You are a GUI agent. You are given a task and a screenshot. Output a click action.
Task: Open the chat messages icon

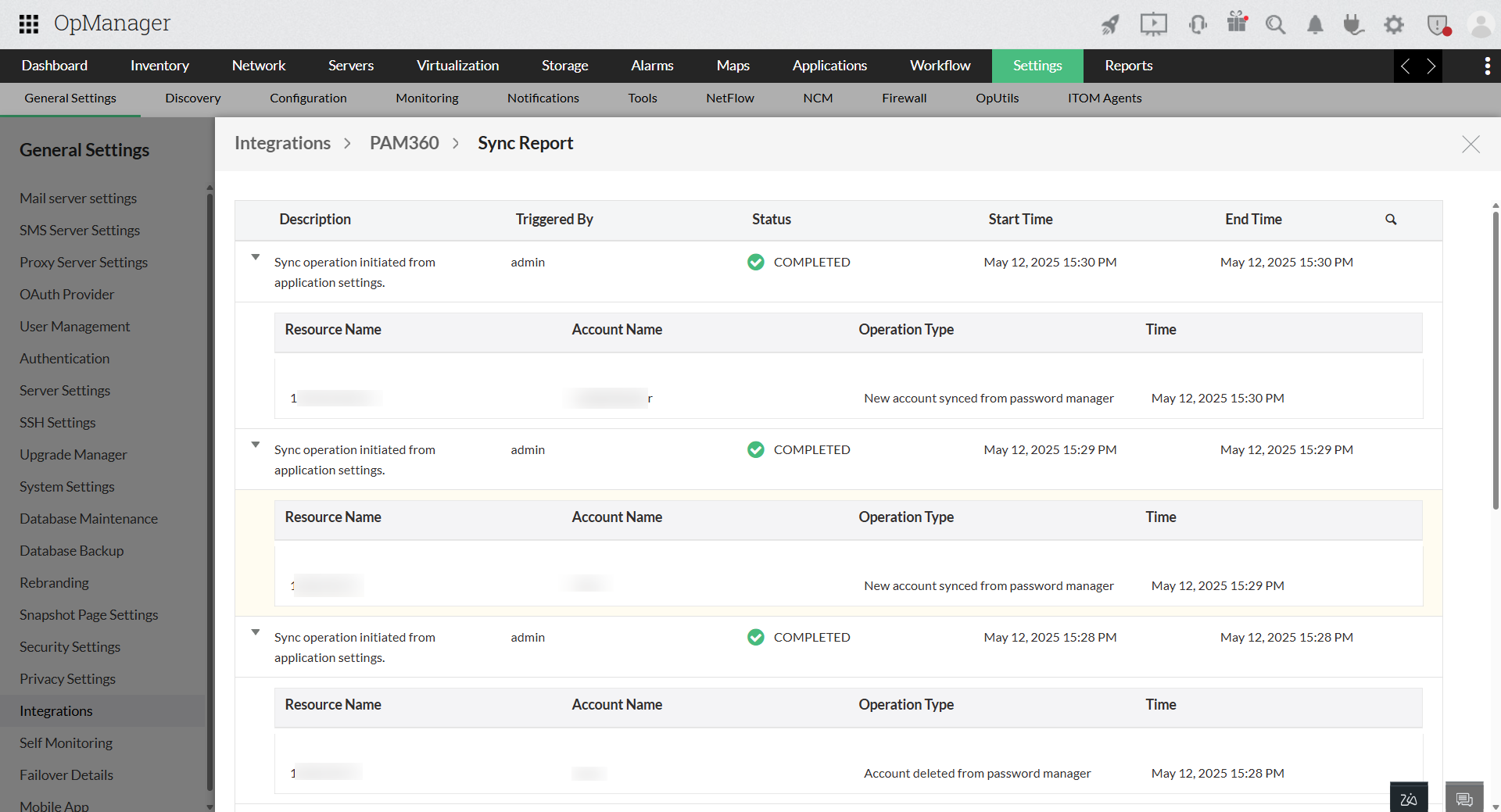1464,797
